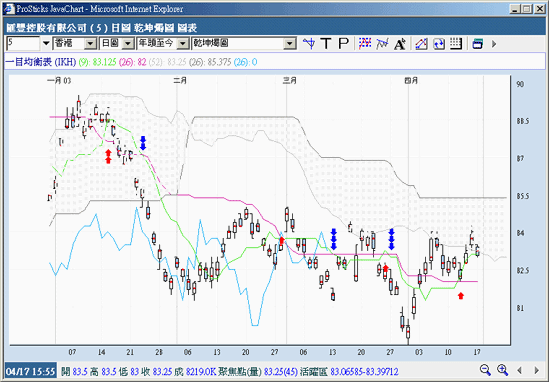Select the crosshair cursor tool
This screenshot has width=549, height=382.
coord(309,44)
